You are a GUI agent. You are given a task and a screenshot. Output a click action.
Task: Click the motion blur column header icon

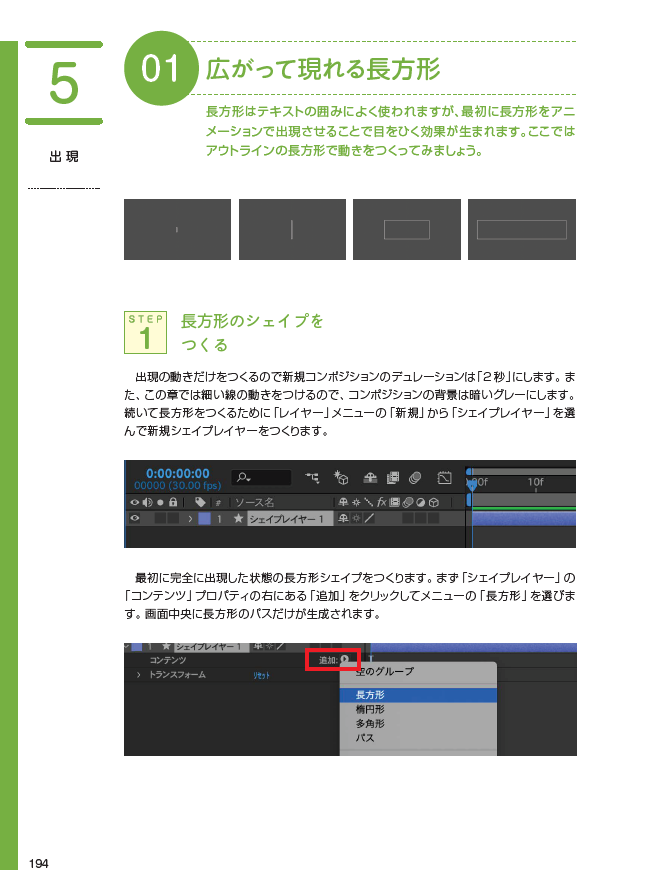coord(407,502)
